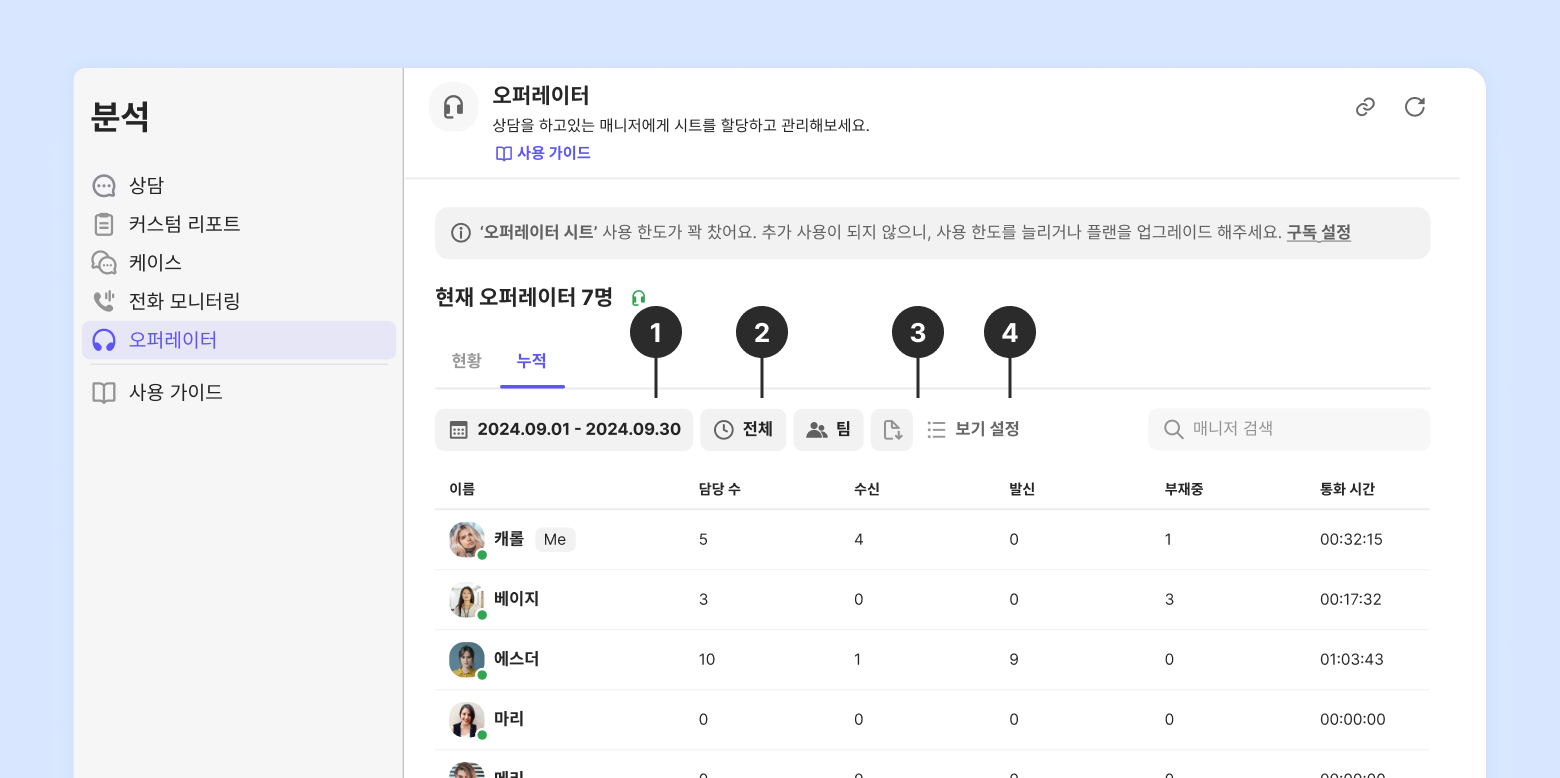Open 상담 in the sidebar

click(x=146, y=186)
